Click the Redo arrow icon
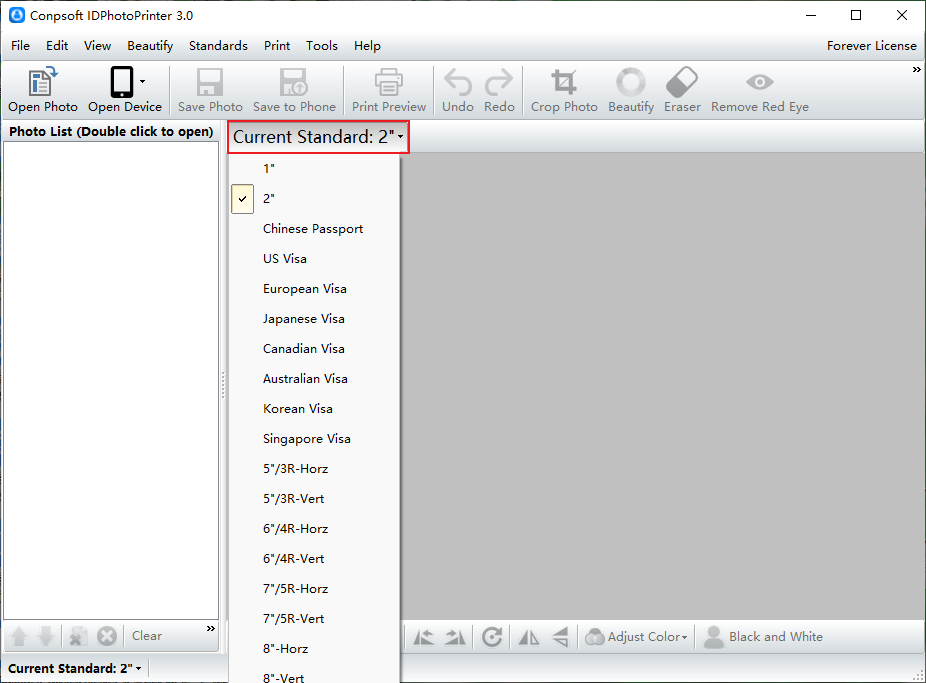 [x=499, y=82]
